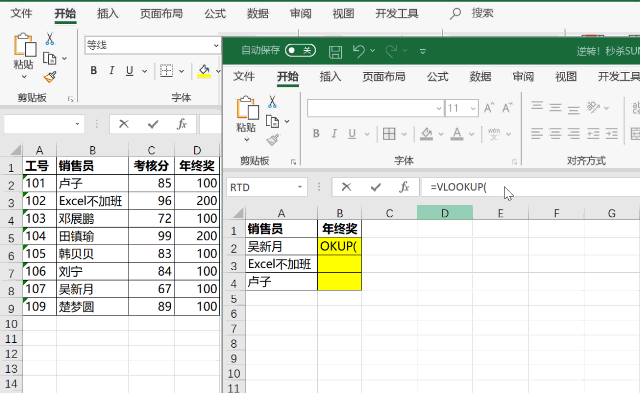640x393 pixels.
Task: Confirm entry checkmark in back window
Action: pyautogui.click(x=153, y=124)
